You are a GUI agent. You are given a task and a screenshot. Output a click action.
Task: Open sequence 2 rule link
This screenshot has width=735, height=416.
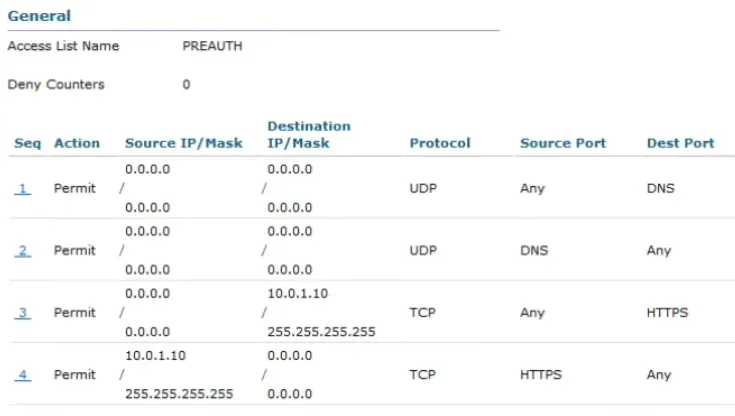pyautogui.click(x=23, y=251)
